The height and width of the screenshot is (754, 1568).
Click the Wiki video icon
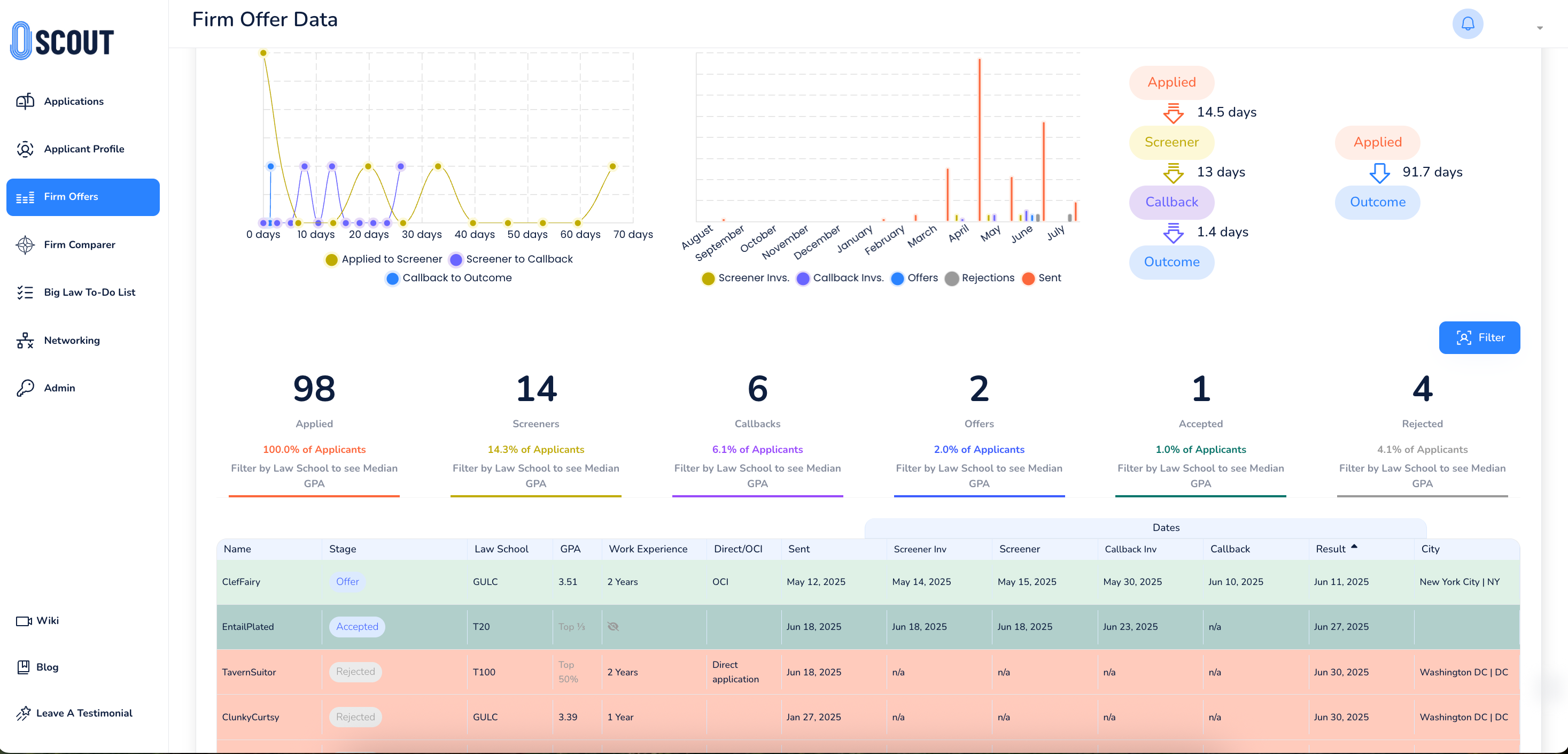click(24, 621)
